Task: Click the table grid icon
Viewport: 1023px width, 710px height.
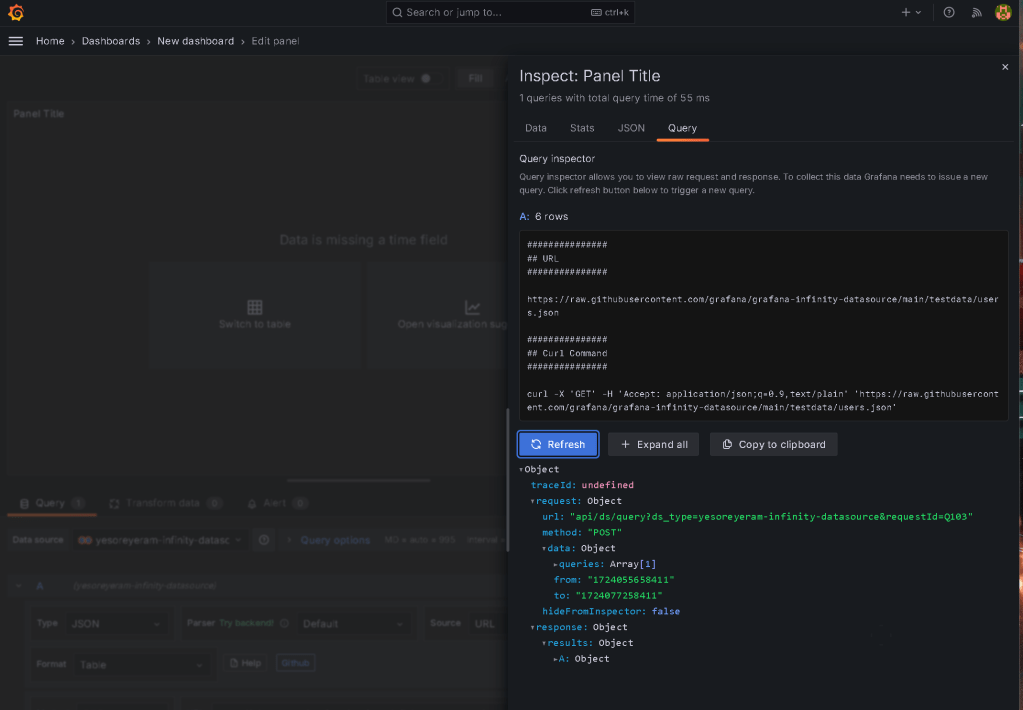Action: 254,307
